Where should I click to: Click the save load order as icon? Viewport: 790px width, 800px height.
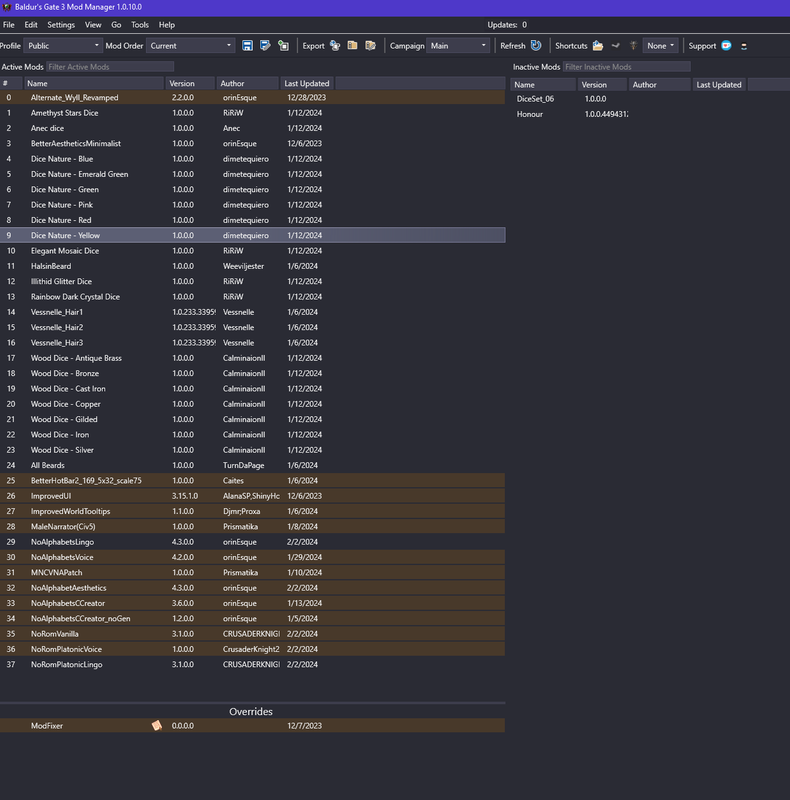point(265,46)
